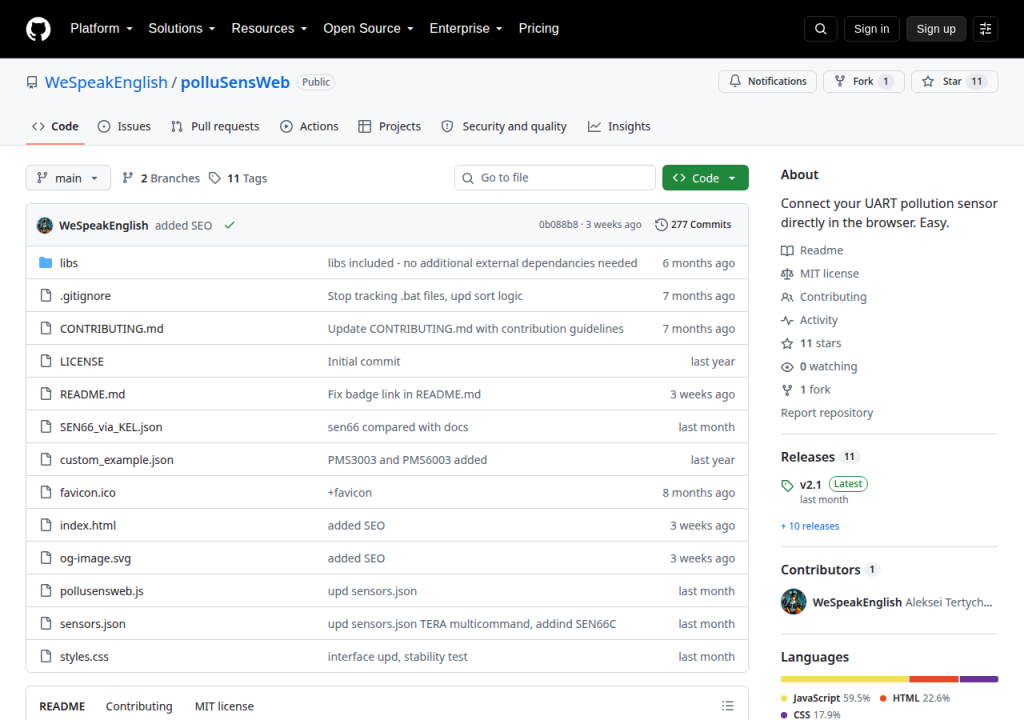The width and height of the screenshot is (1024, 720).
Task: Switch to the Pull requests tab
Action: pos(215,126)
